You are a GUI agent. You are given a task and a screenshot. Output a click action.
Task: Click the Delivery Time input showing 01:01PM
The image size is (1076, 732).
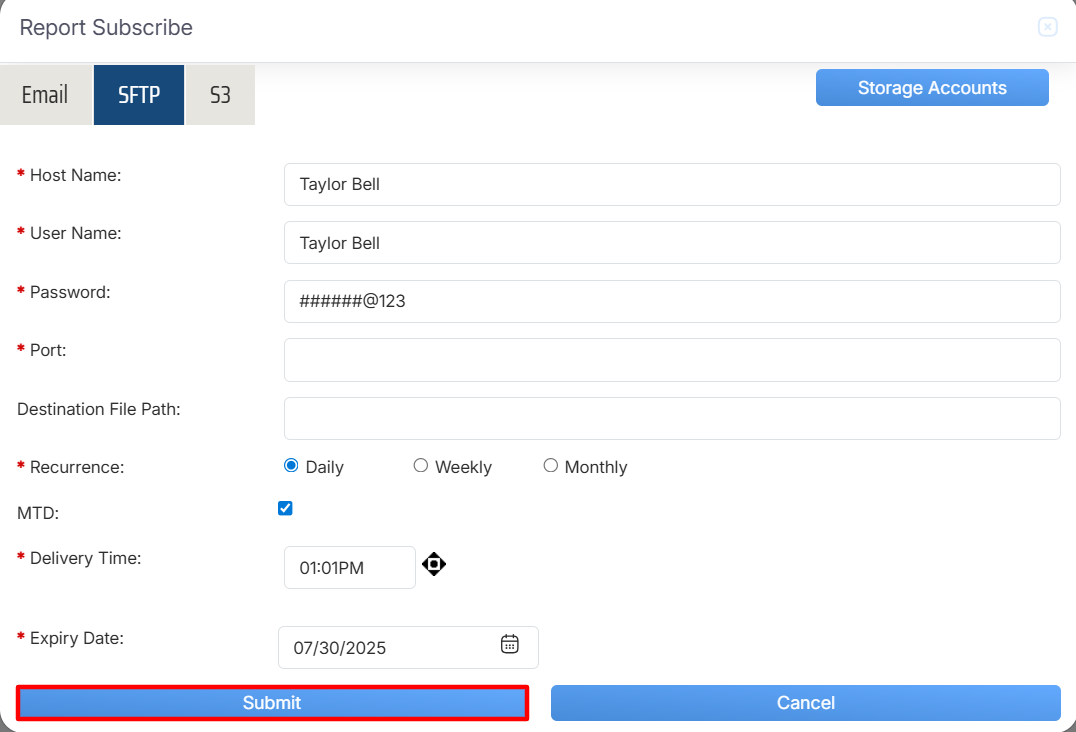tap(349, 568)
